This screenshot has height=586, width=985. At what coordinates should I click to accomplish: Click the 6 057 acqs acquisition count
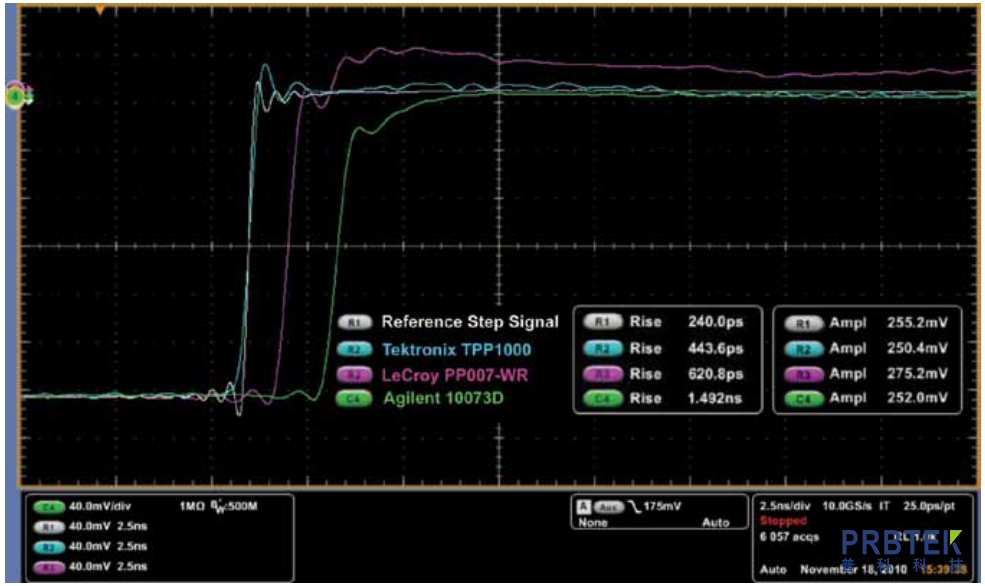tap(790, 537)
